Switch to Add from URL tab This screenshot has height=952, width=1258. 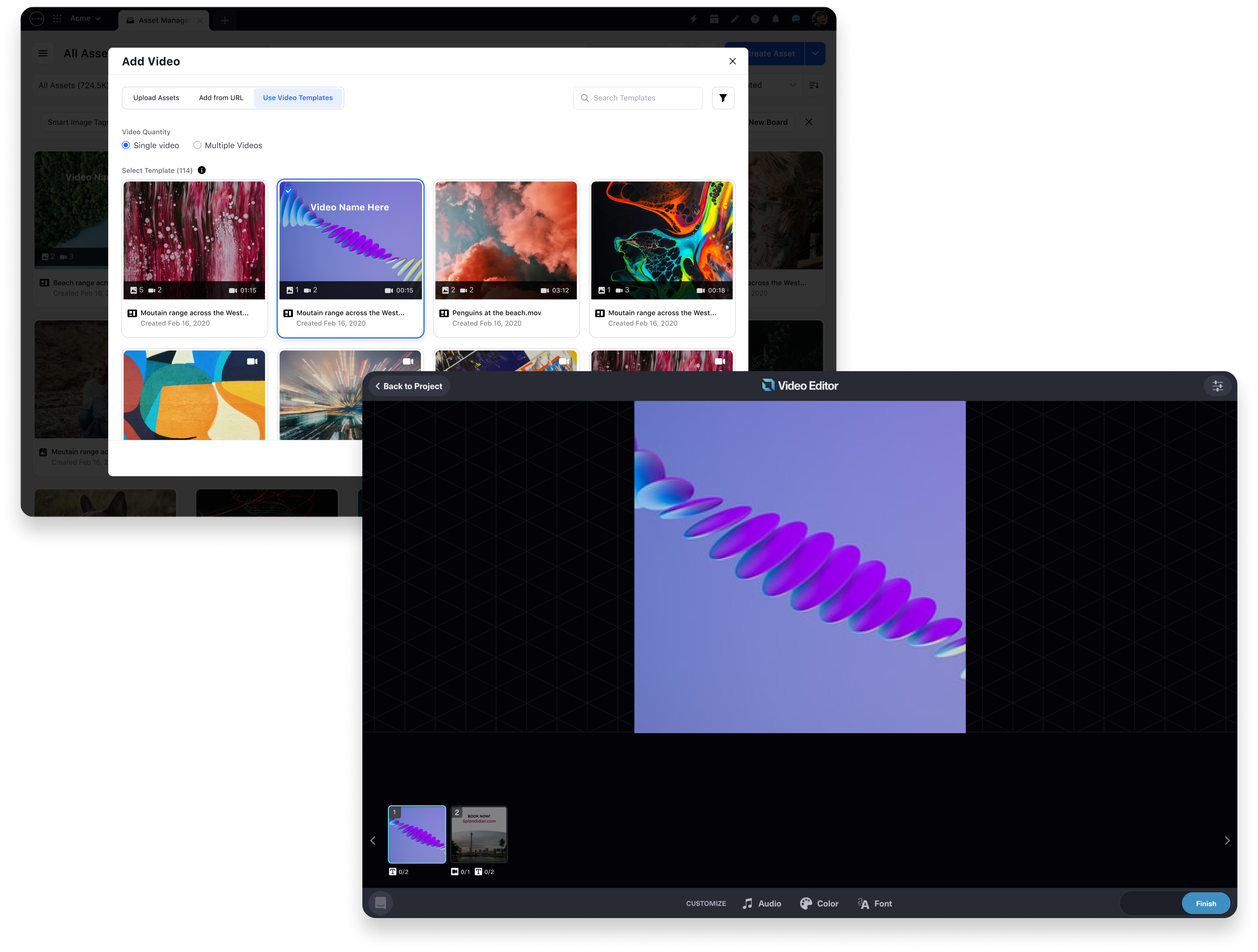(221, 98)
